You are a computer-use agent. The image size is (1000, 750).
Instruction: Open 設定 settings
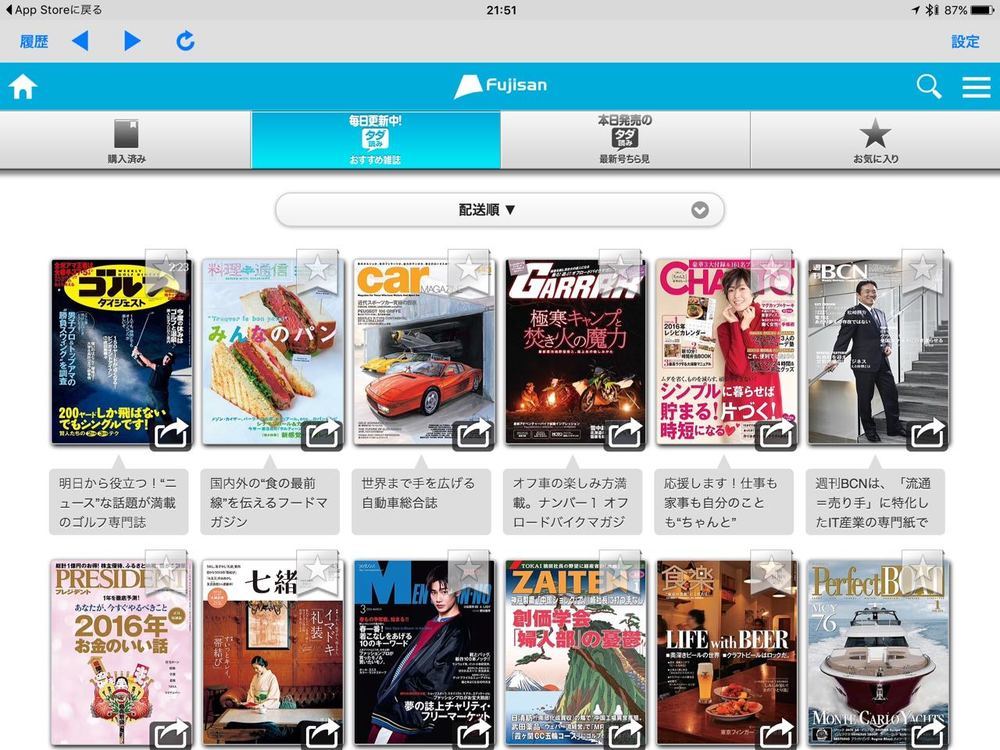pos(965,42)
